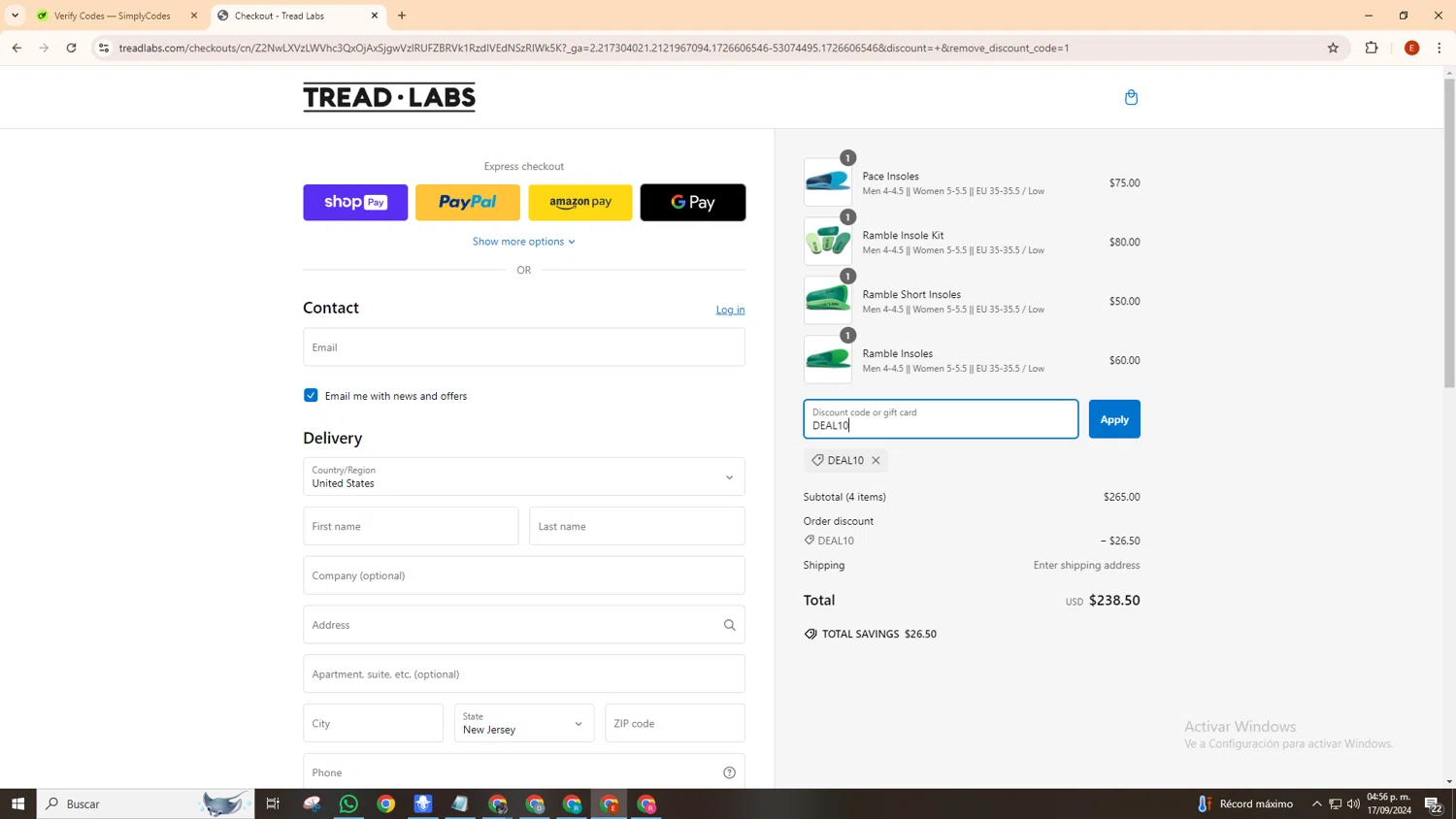Click the TOTAL SAVINGS $26.50 text

pyautogui.click(x=879, y=634)
